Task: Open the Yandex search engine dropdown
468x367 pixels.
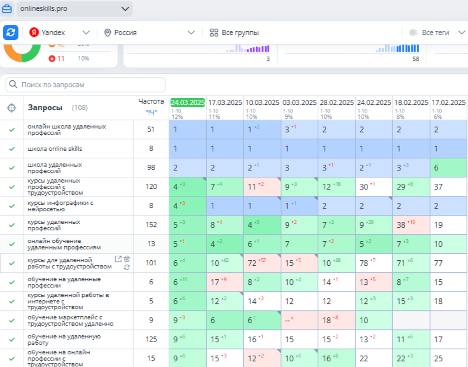Action: [x=86, y=32]
